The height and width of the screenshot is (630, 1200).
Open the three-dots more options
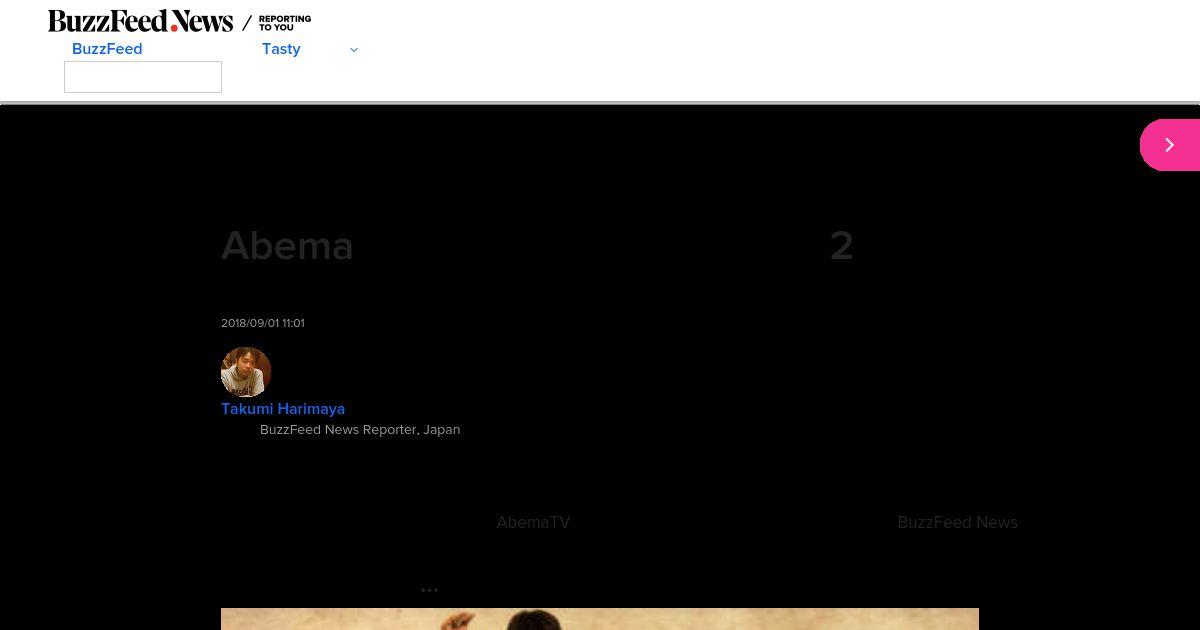[x=429, y=590]
